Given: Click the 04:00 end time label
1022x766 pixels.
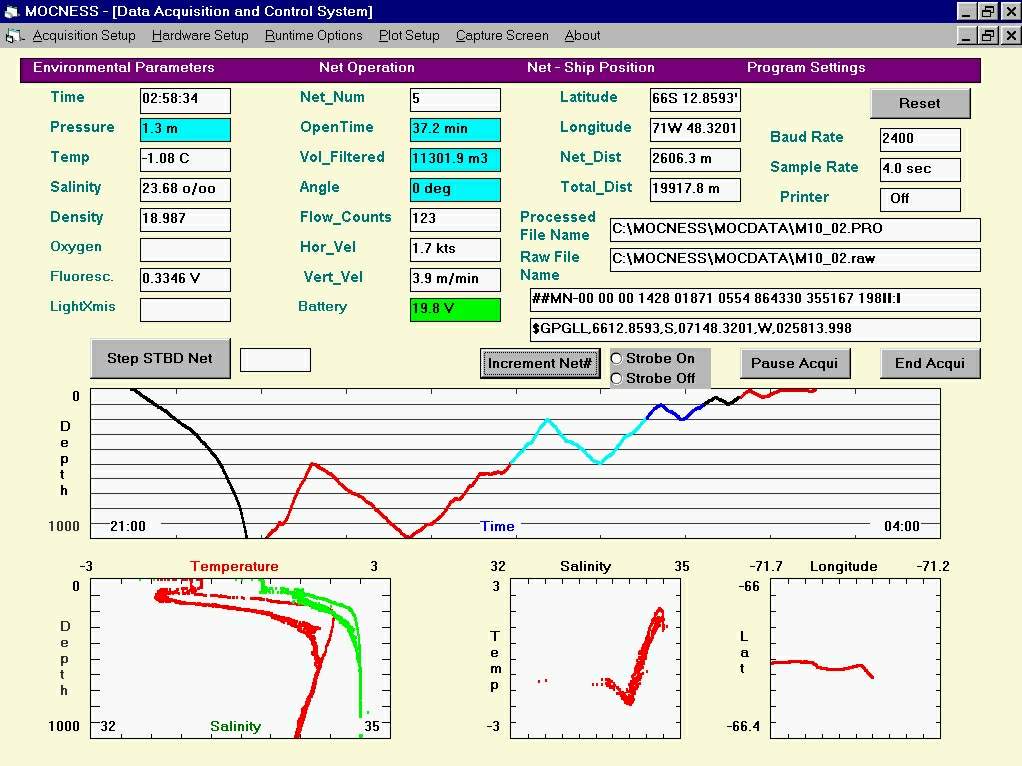Looking at the screenshot, I should pyautogui.click(x=902, y=526).
